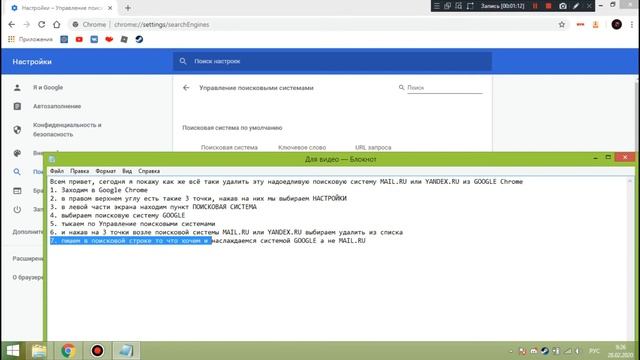640x360 pixels.
Task: Click the Chrome address bar URL
Action: point(162,24)
